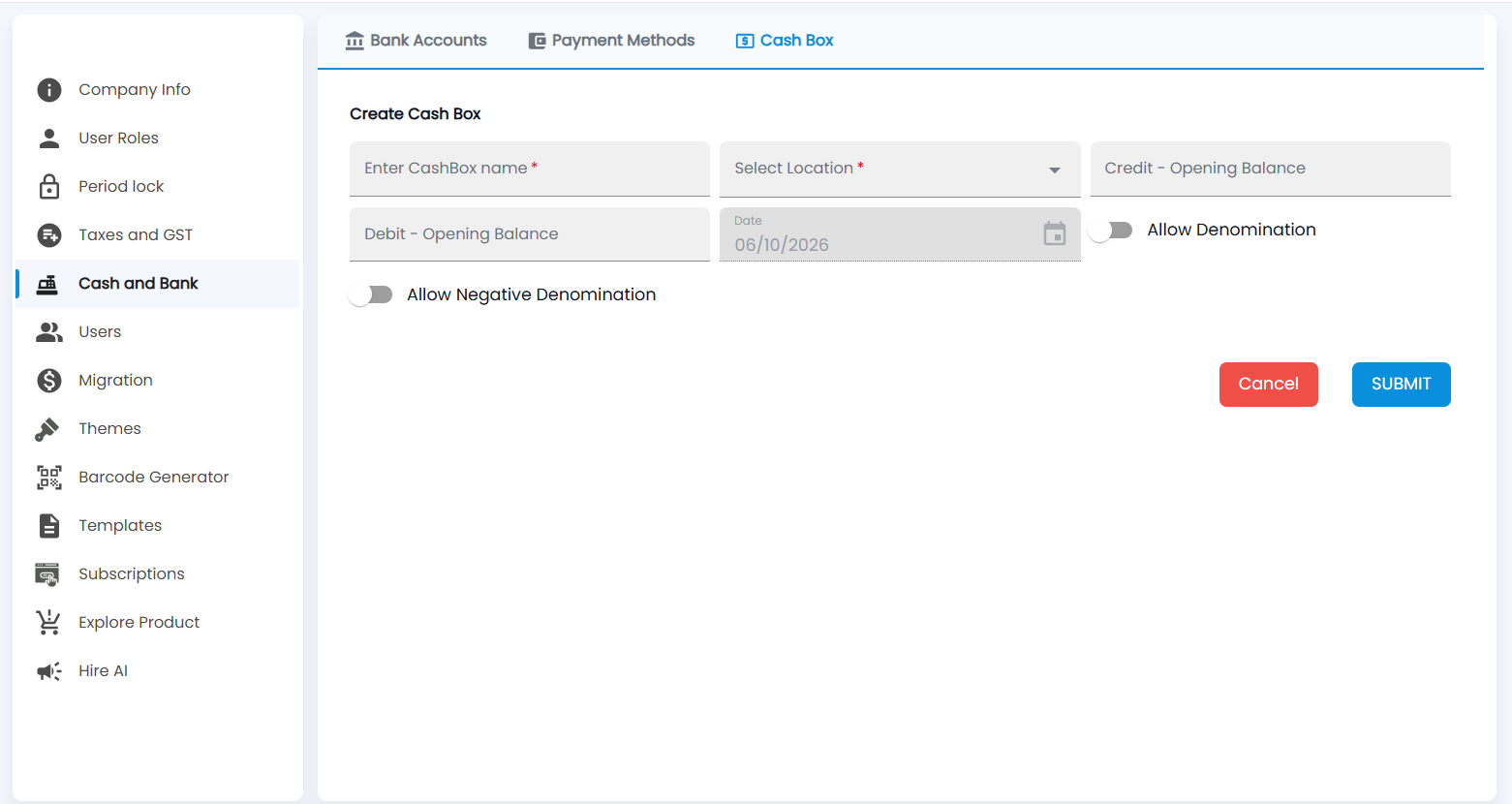The image size is (1512, 804).
Task: Go to Themes settings
Action: click(x=158, y=429)
